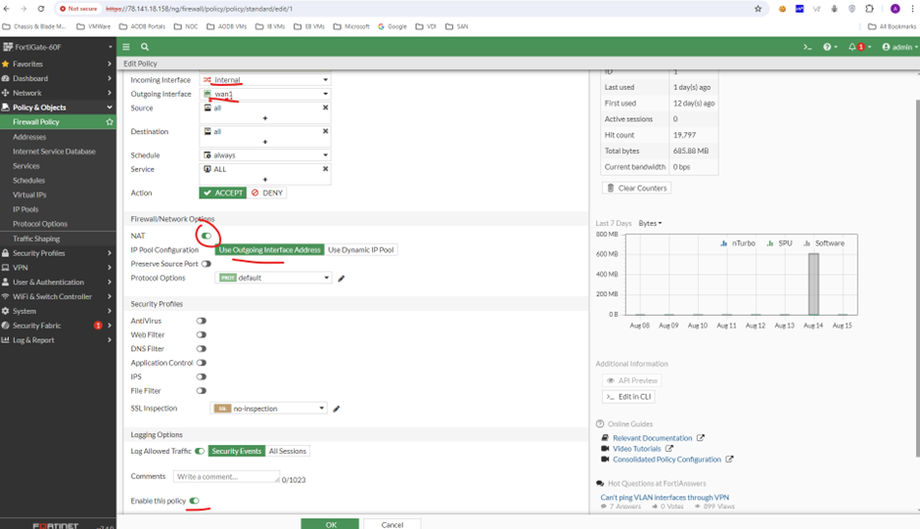This screenshot has width=920, height=529.
Task: Click the OK button
Action: (x=330, y=524)
